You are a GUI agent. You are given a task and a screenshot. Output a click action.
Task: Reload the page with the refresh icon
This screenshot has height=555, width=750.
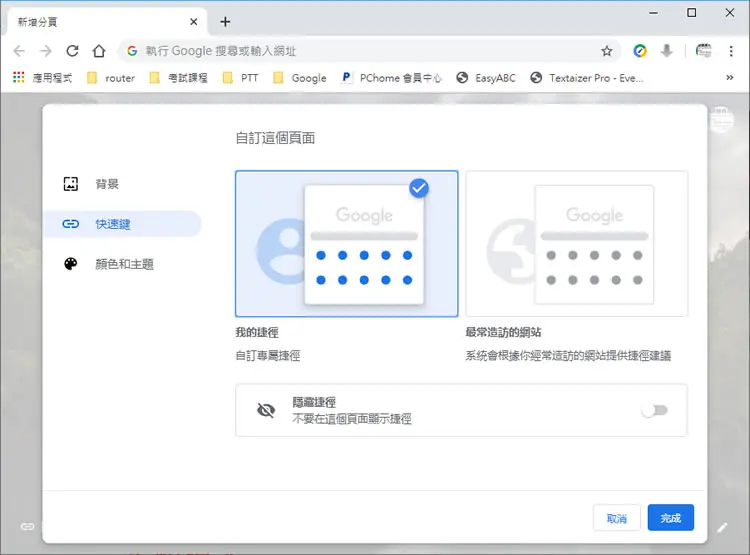coord(72,51)
